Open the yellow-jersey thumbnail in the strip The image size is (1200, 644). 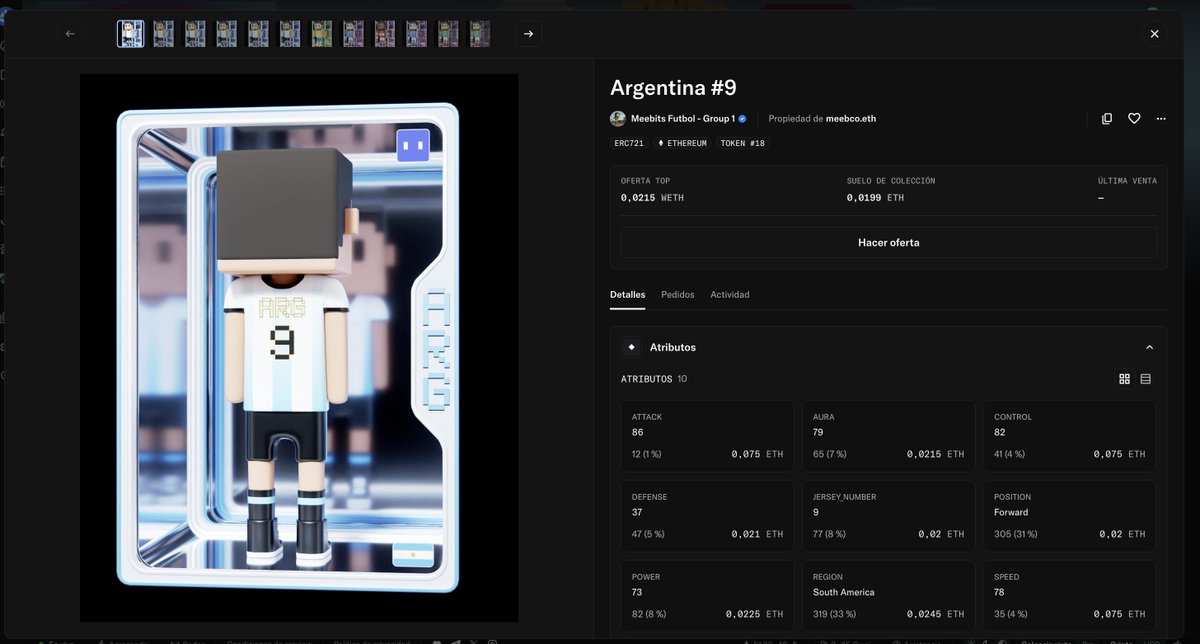tap(321, 34)
